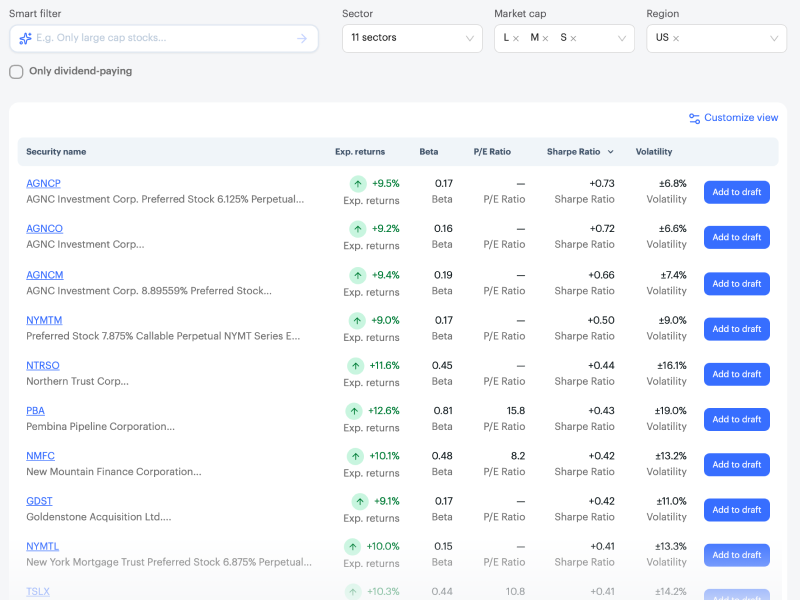Screen dimensions: 800x600
Task: Click the green up-arrow icon for AGNCP
Action: (x=358, y=184)
